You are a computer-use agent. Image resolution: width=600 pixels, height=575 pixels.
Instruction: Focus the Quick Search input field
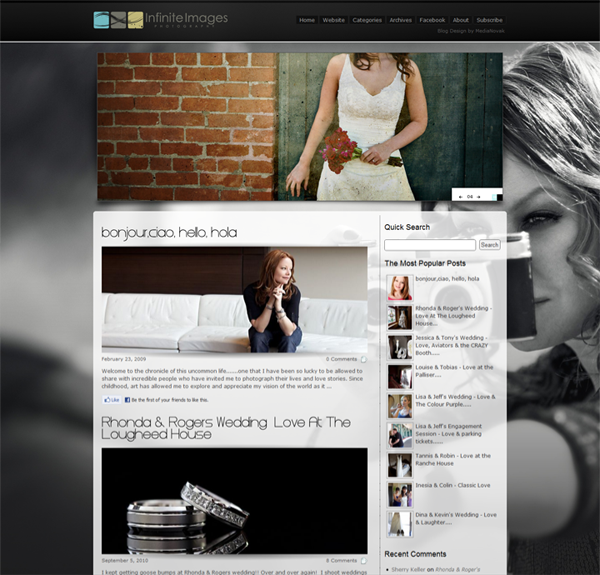click(430, 245)
